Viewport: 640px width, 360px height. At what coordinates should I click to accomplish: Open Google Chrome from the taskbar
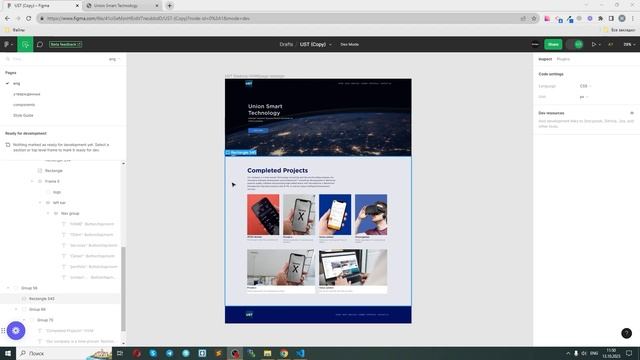point(284,353)
